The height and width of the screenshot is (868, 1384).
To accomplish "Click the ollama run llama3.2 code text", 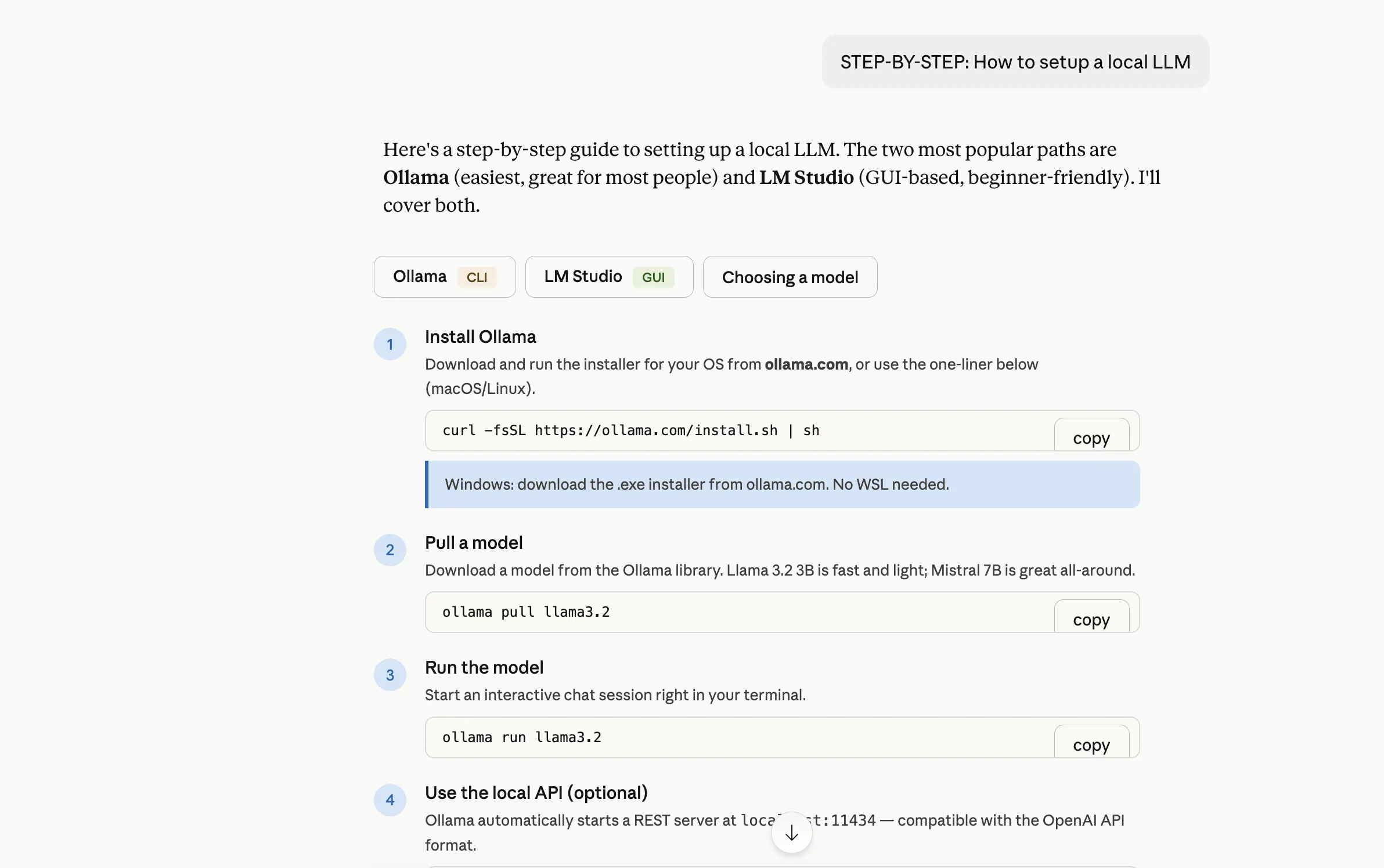I will click(521, 737).
